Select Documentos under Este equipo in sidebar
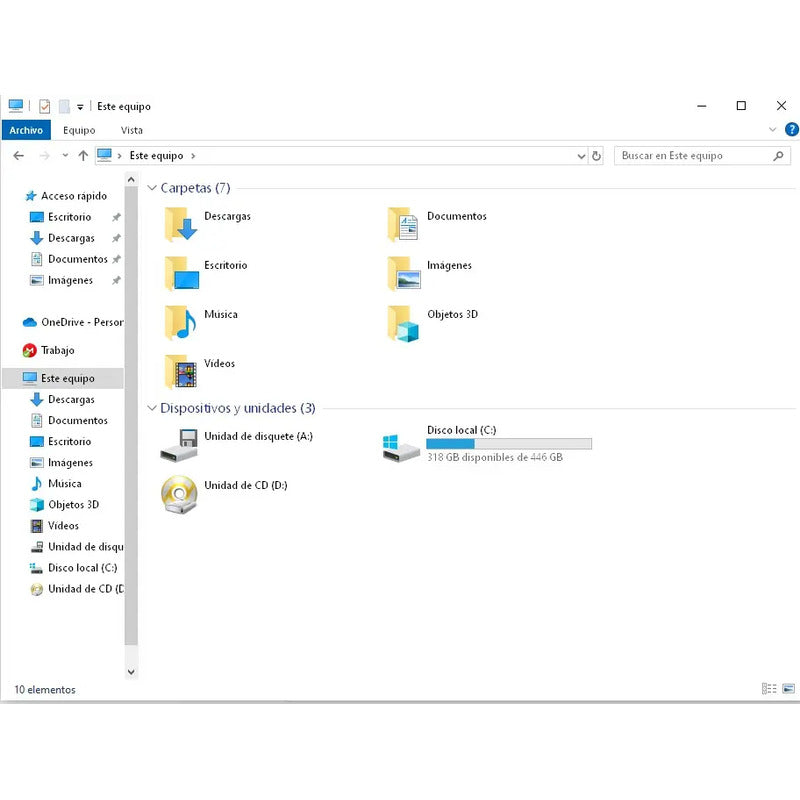Viewport: 800px width, 800px height. 78,420
